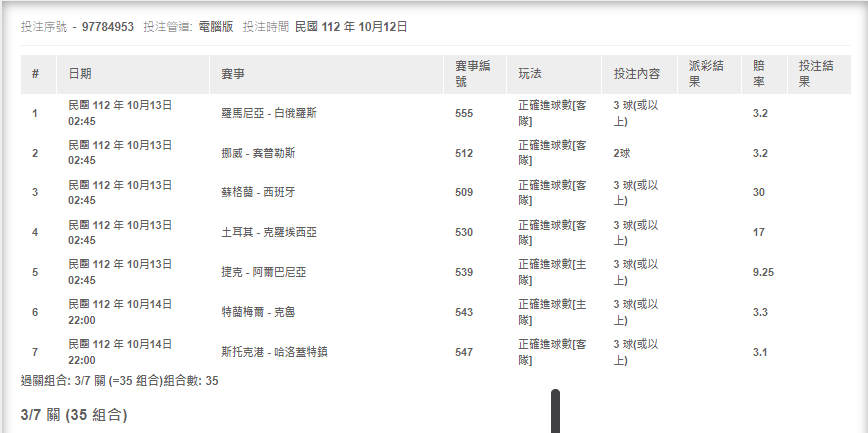Click the dark vertical bar at bottom

(555, 411)
